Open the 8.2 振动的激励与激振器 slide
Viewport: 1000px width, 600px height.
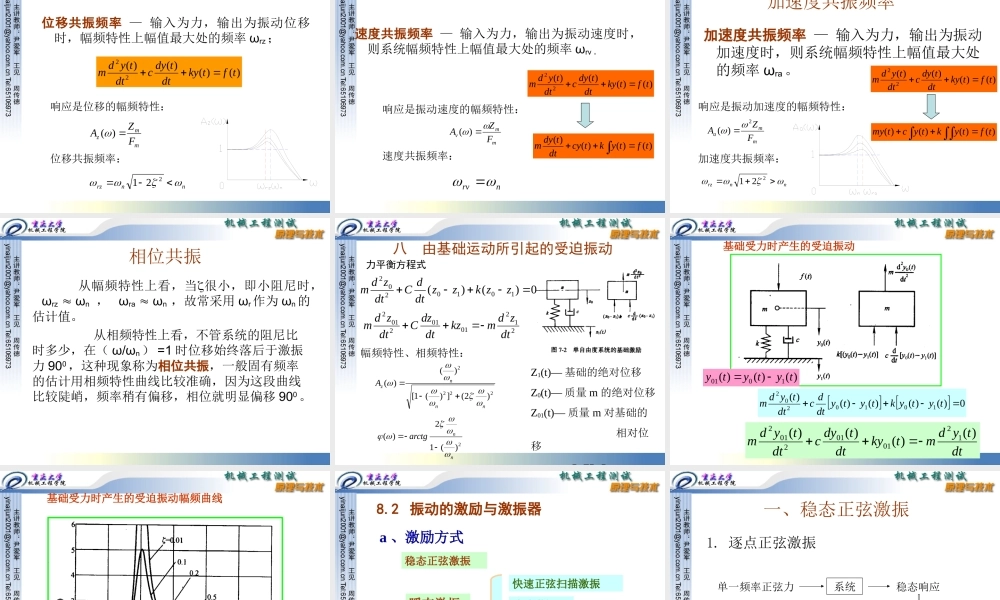[500, 535]
